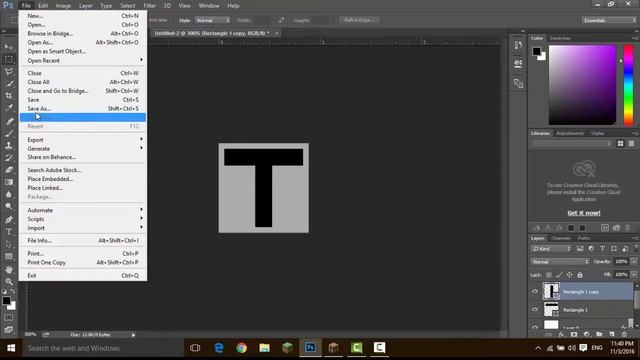This screenshot has height=360, width=640.
Task: Open File Explorer from the taskbar
Action: (264, 348)
